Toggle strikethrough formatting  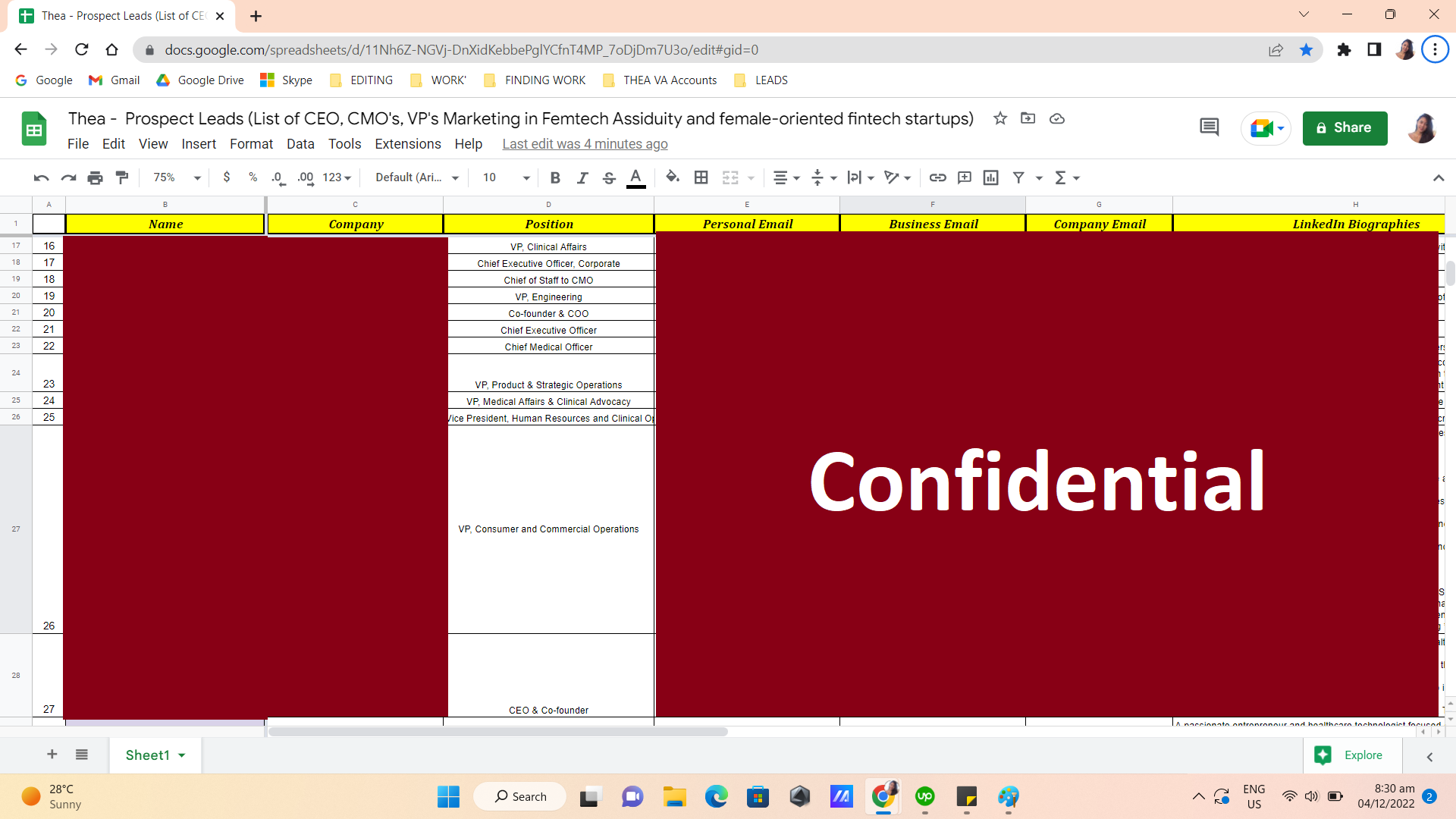[x=608, y=177]
